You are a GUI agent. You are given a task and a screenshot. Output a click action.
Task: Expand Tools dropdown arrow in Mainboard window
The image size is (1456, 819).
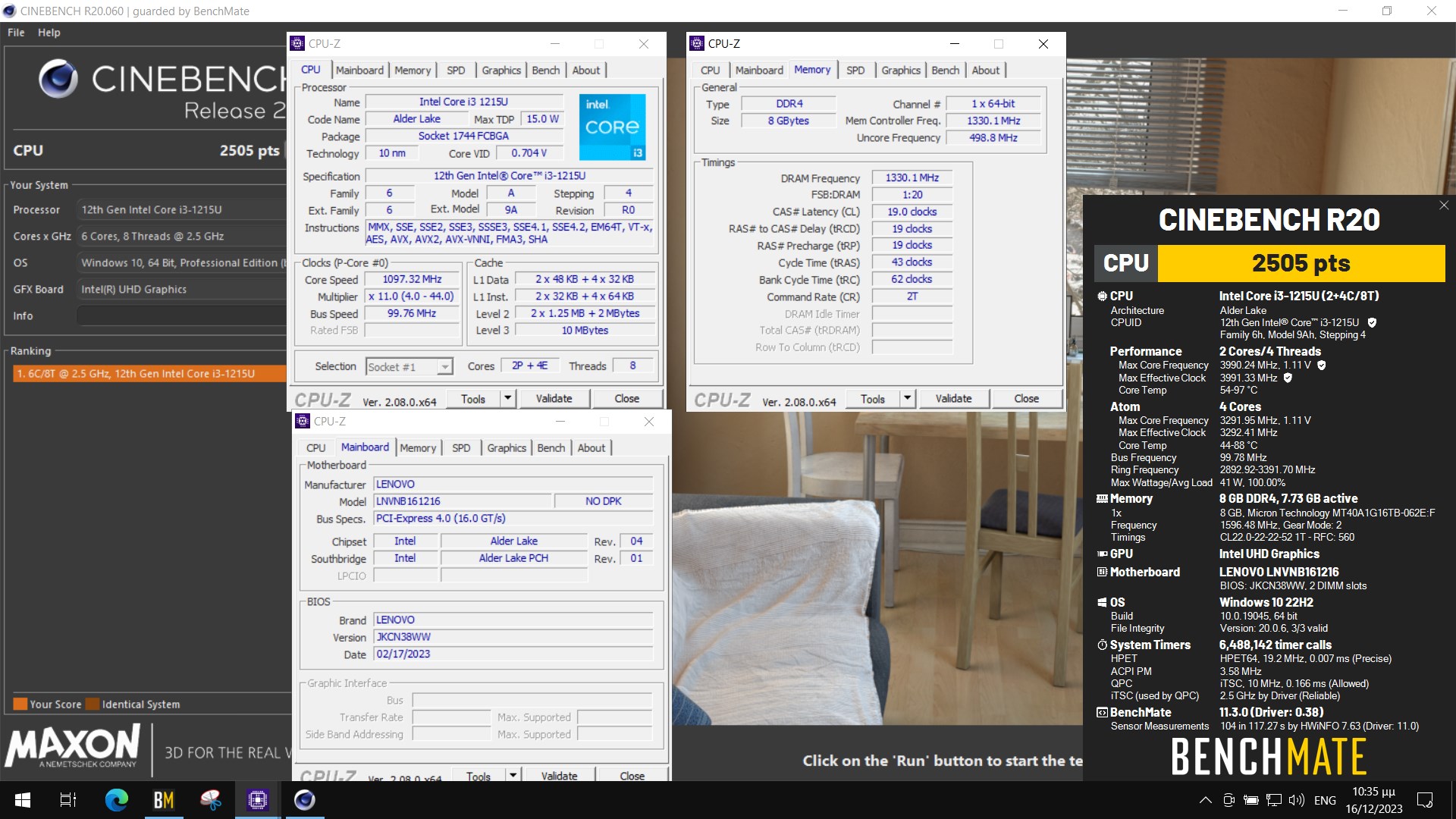point(513,774)
